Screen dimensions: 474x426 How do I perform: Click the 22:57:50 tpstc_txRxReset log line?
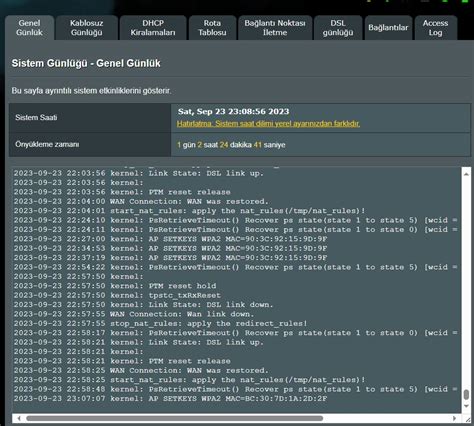pos(117,295)
